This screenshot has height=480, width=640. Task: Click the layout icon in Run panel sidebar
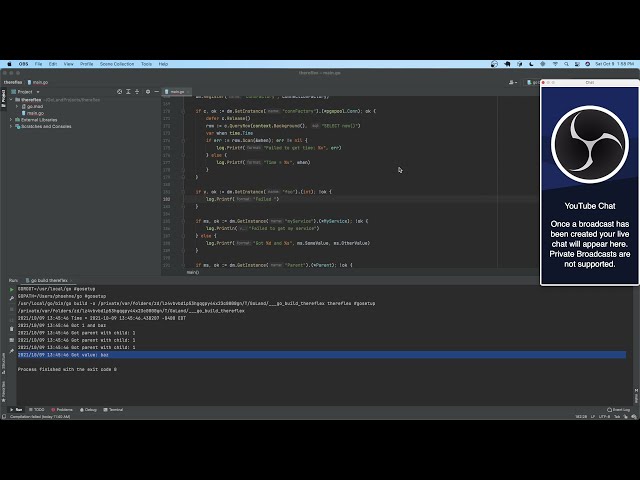11,340
